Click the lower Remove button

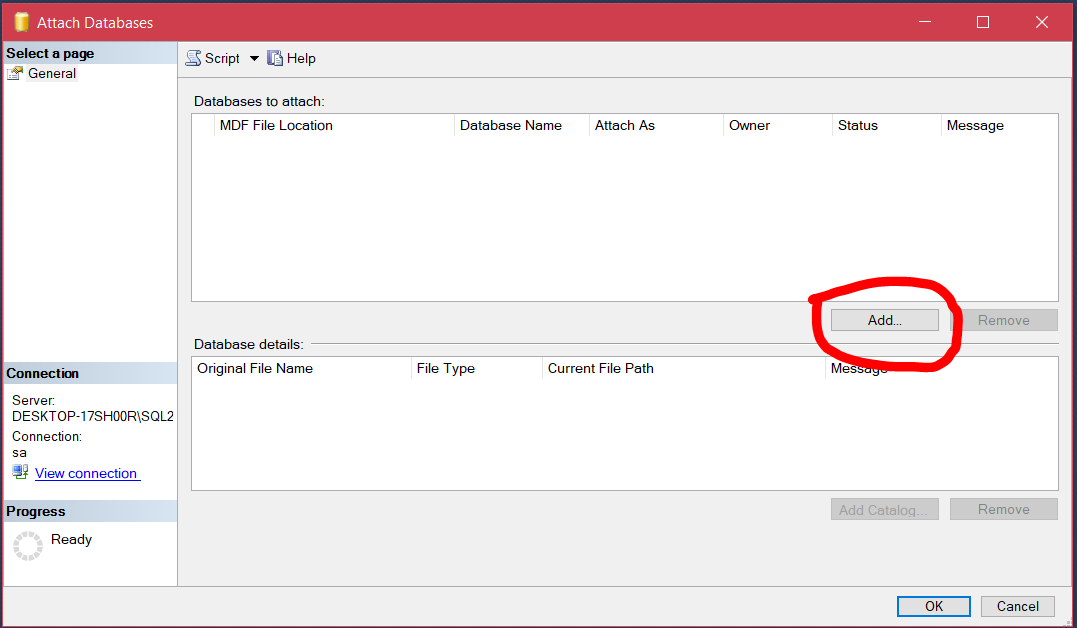point(1004,509)
